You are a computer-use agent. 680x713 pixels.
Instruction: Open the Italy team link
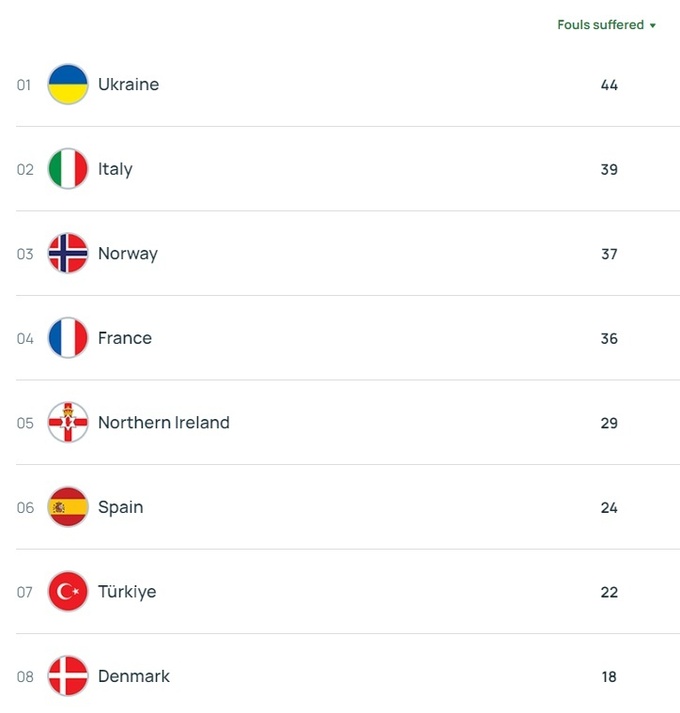pos(115,169)
